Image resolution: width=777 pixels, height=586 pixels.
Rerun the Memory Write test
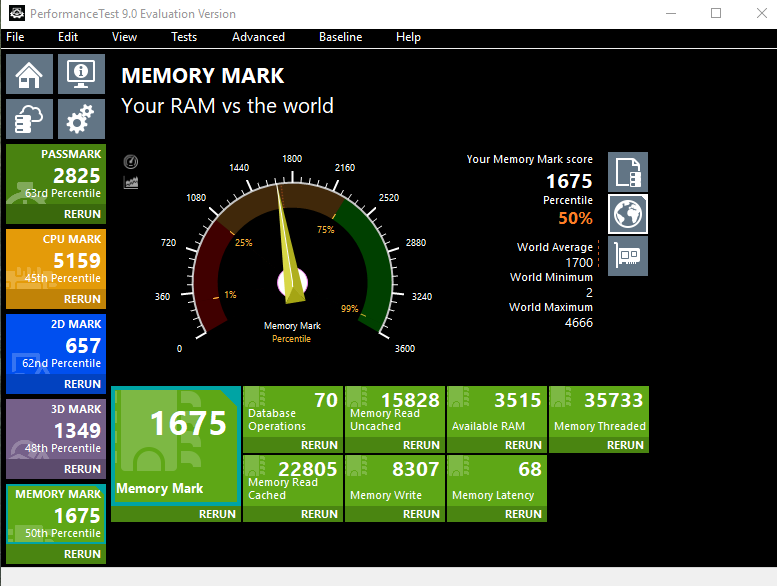click(x=421, y=514)
